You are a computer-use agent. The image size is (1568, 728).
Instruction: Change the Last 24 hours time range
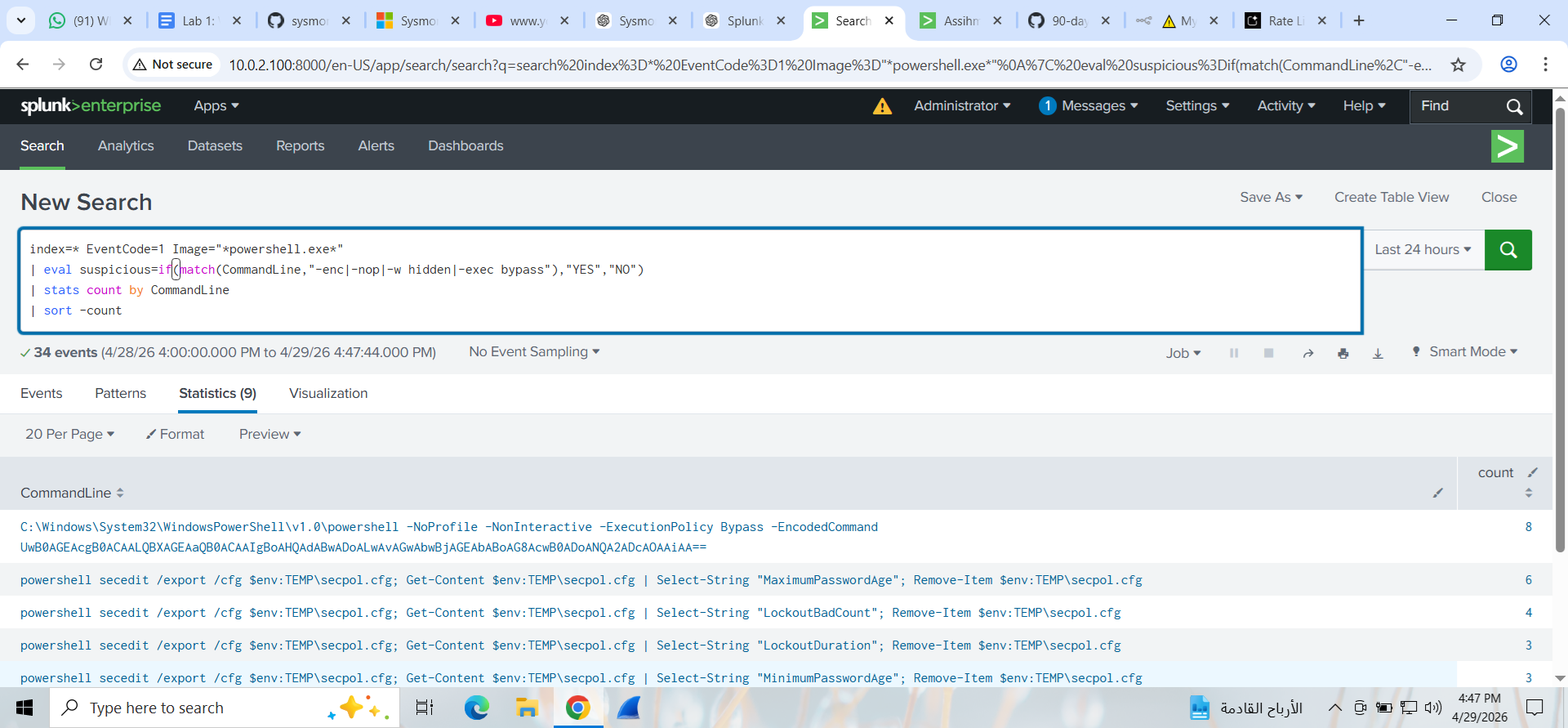[x=1423, y=250]
